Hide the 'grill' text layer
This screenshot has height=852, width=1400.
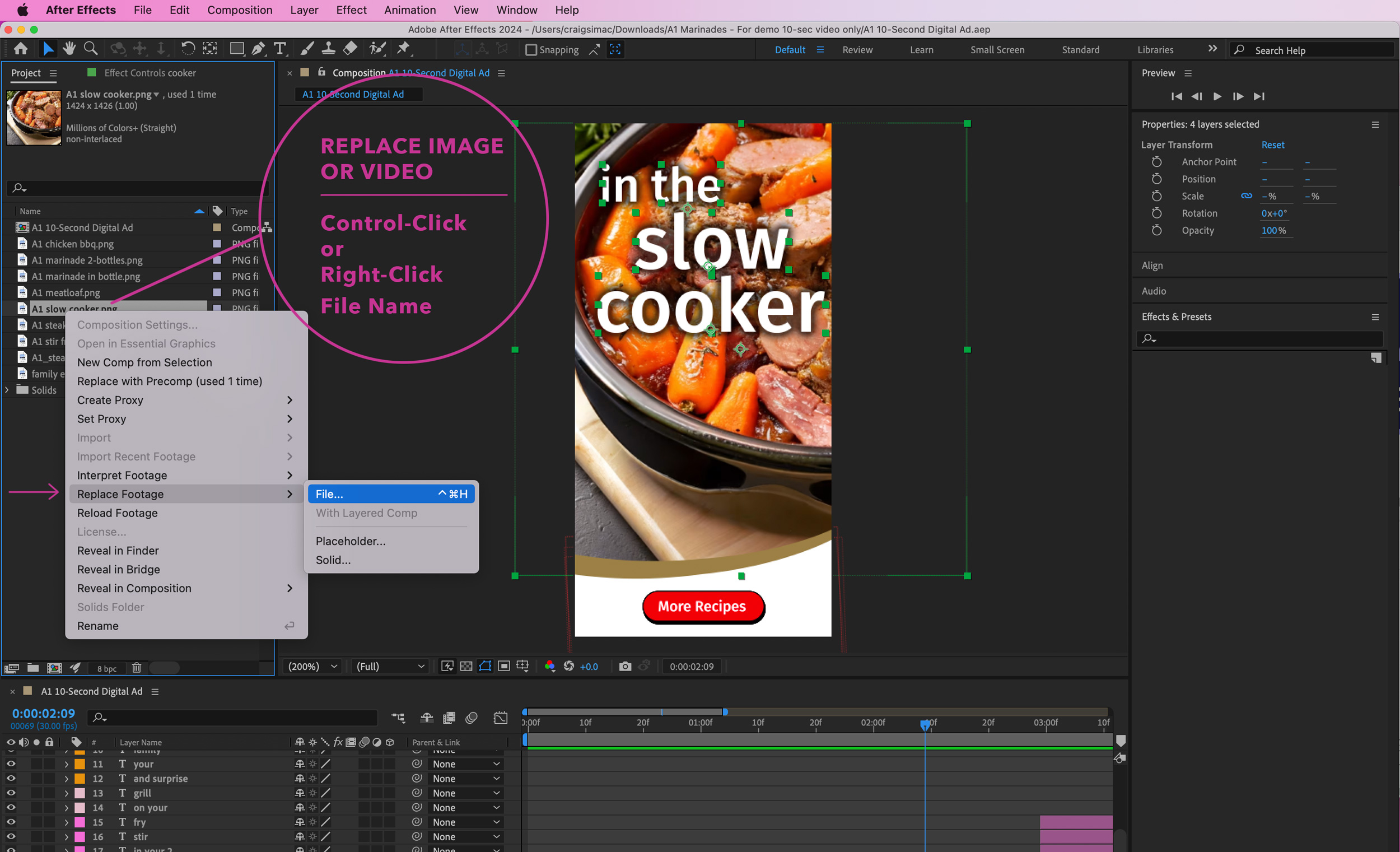point(10,793)
